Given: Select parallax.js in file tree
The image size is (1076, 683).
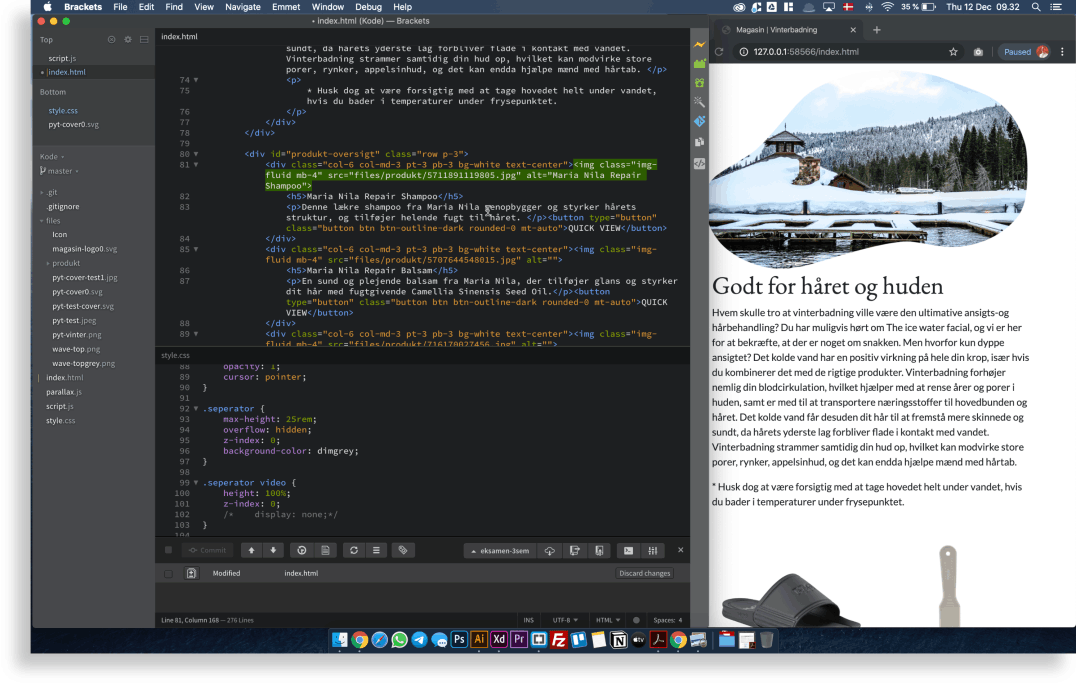Looking at the screenshot, I should coord(64,392).
